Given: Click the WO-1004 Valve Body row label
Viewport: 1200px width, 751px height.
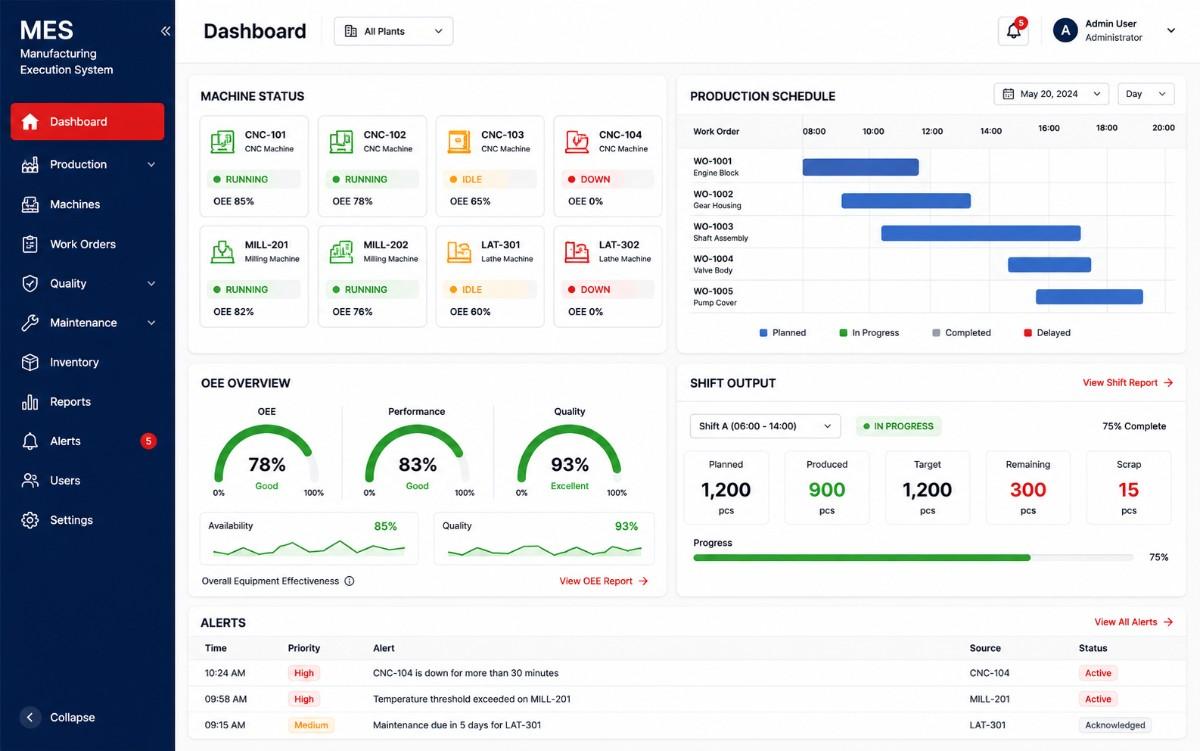Looking at the screenshot, I should pos(713,264).
